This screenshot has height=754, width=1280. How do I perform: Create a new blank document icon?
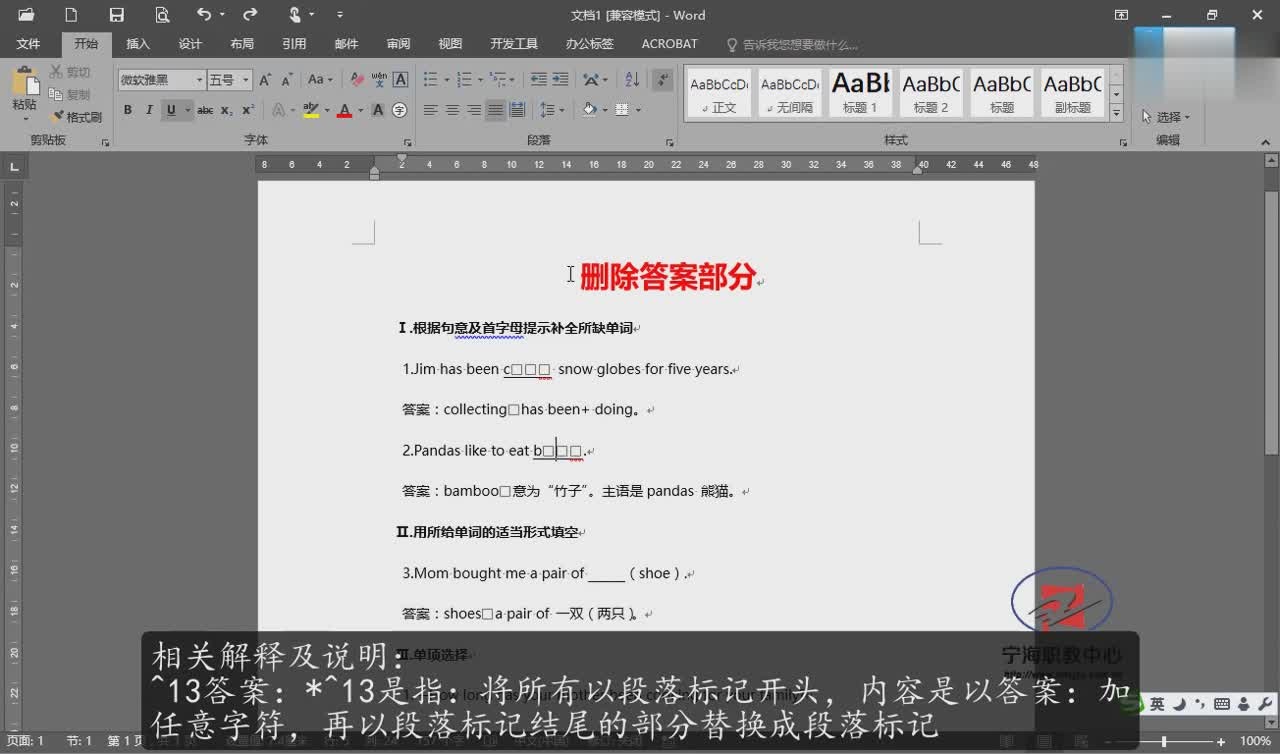[71, 15]
